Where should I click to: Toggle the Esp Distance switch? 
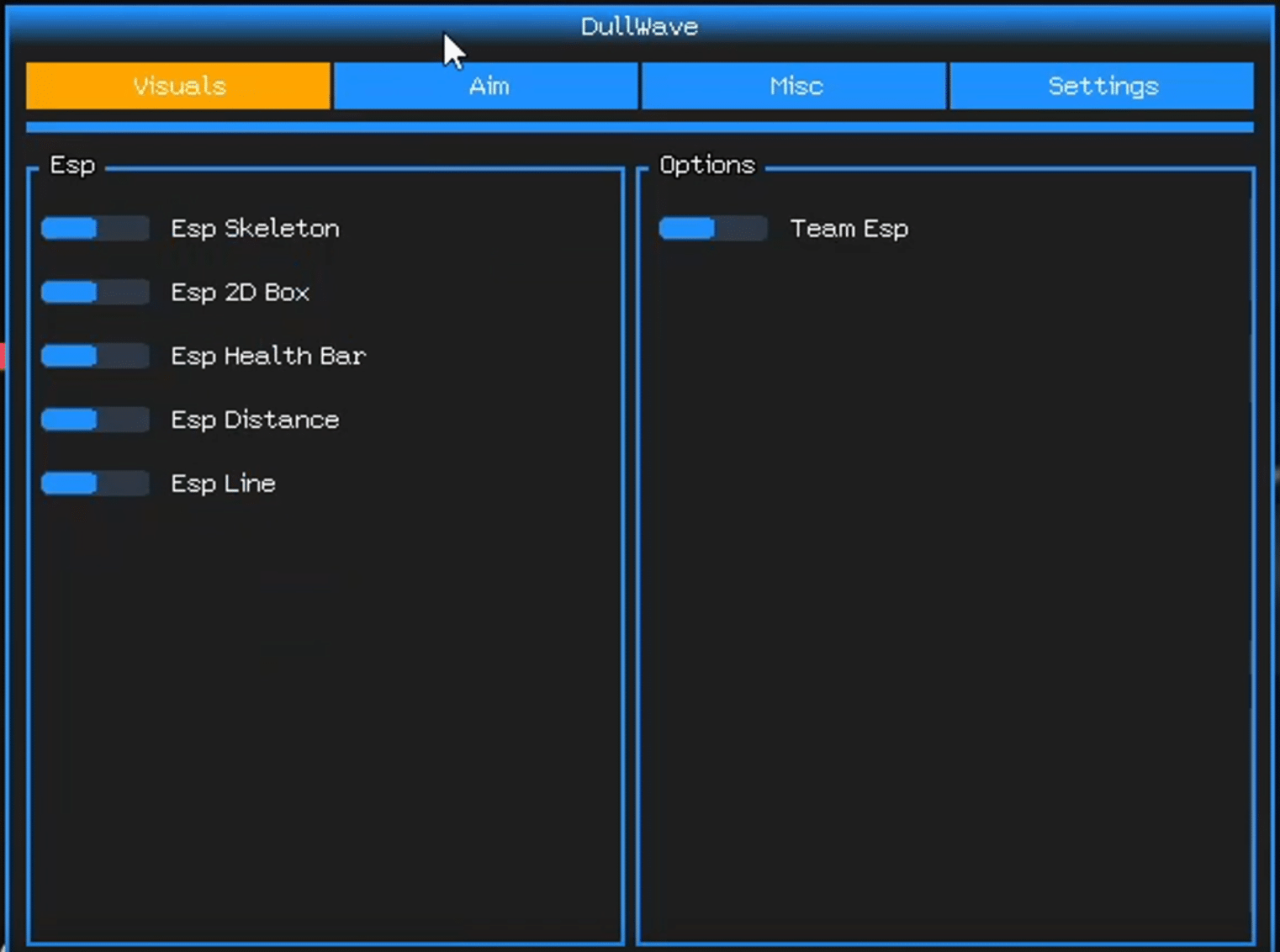[95, 420]
